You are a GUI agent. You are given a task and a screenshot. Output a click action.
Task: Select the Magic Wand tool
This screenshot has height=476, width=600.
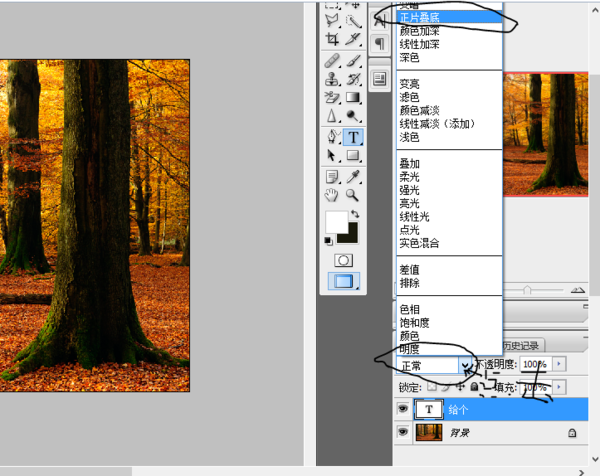(353, 20)
